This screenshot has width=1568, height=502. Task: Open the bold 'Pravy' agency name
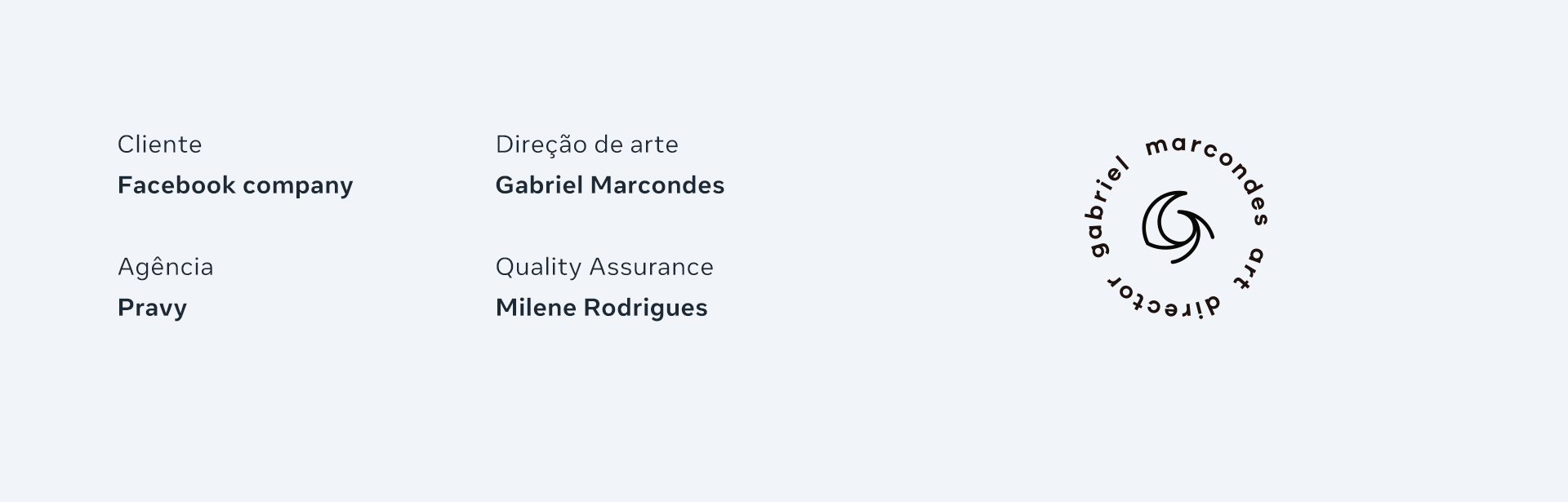(152, 309)
